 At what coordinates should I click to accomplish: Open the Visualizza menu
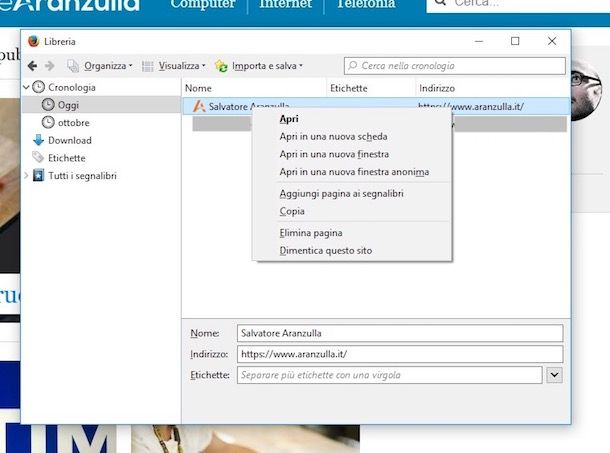click(182, 66)
